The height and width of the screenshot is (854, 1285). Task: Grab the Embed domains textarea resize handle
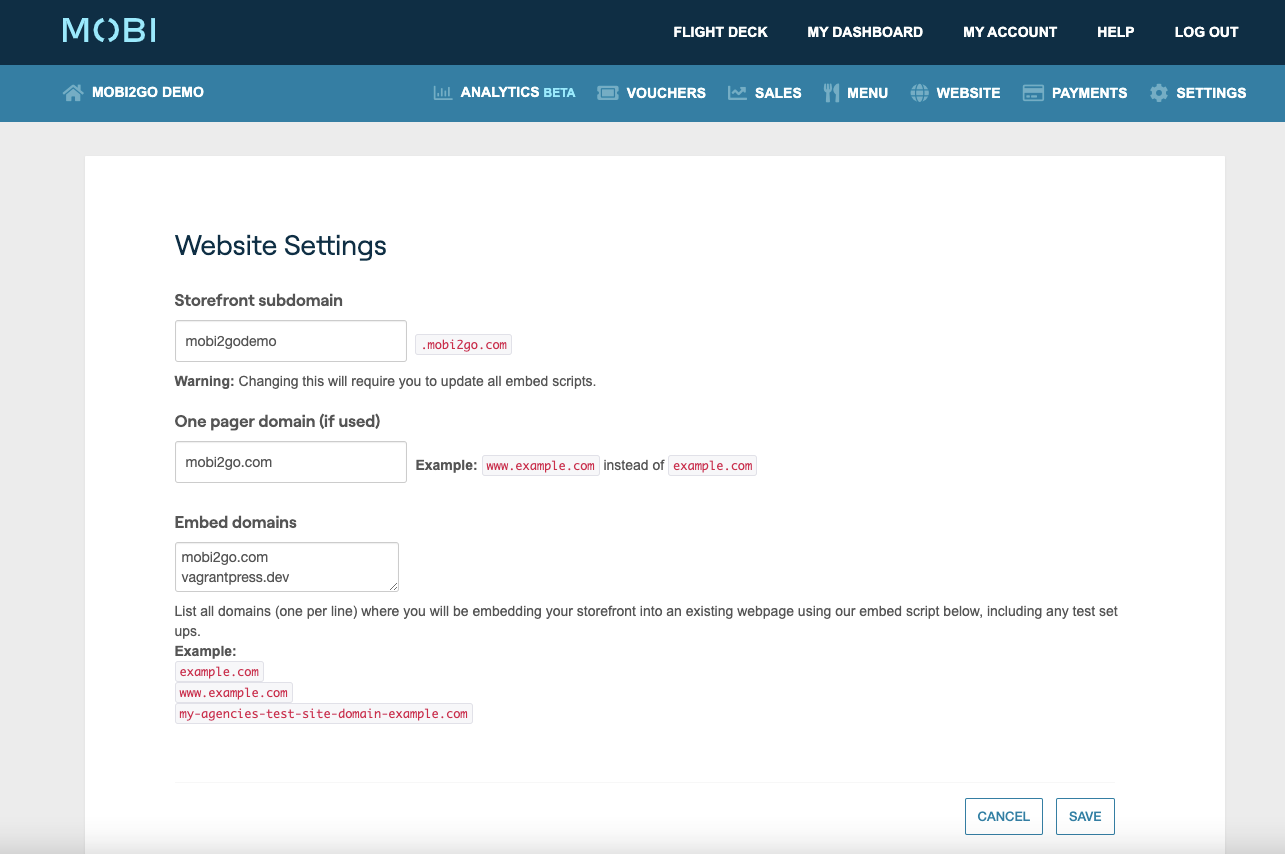click(393, 586)
